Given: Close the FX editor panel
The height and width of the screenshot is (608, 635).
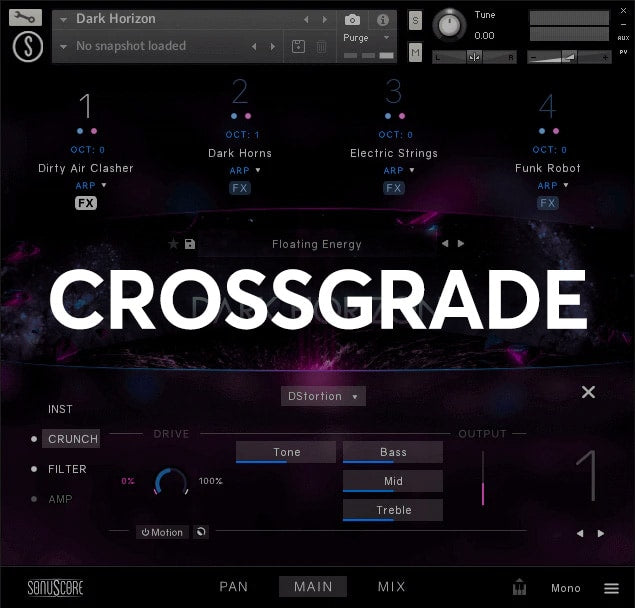Looking at the screenshot, I should pyautogui.click(x=588, y=392).
